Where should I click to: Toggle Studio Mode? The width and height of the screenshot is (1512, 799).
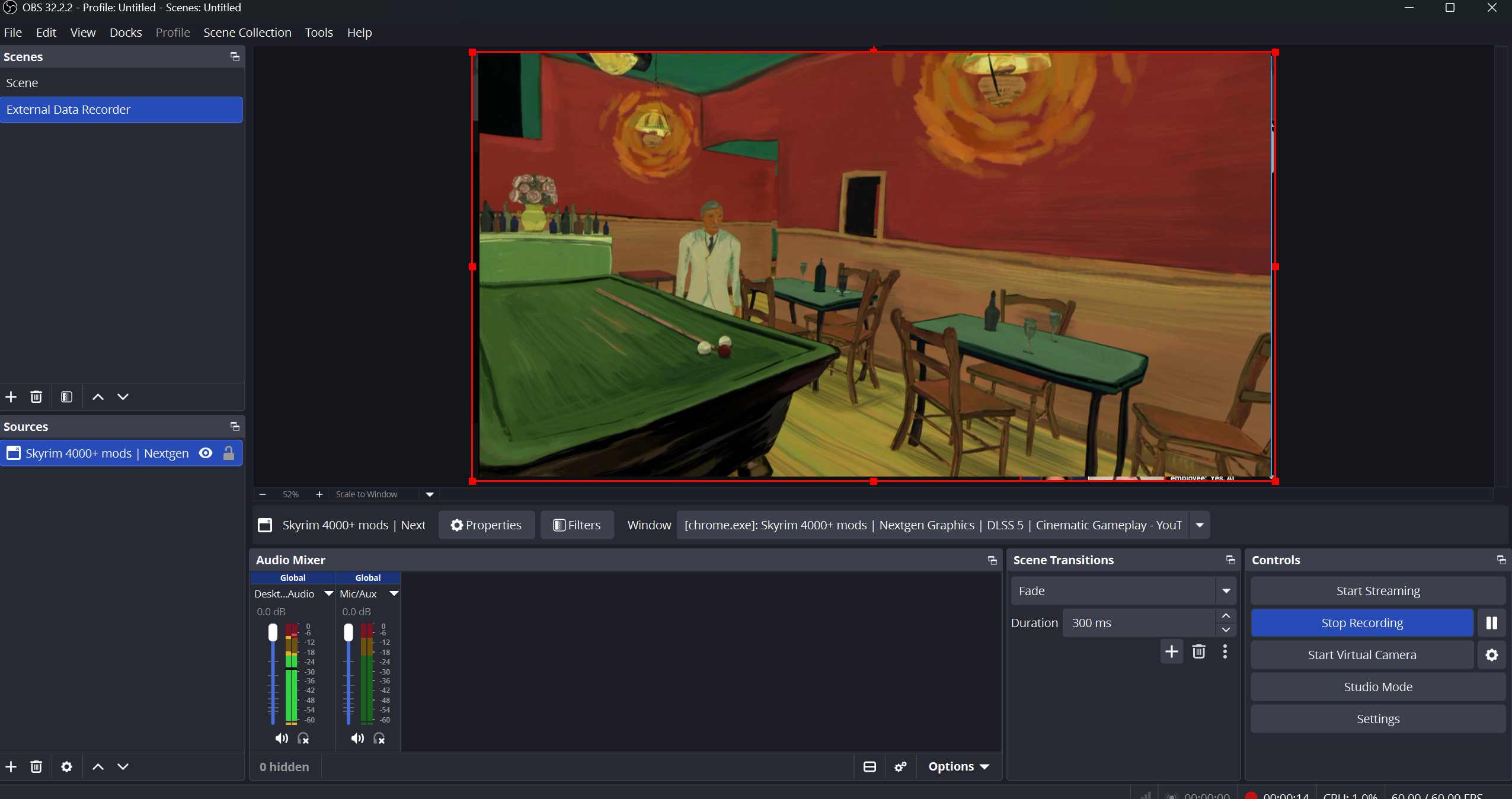click(x=1378, y=687)
